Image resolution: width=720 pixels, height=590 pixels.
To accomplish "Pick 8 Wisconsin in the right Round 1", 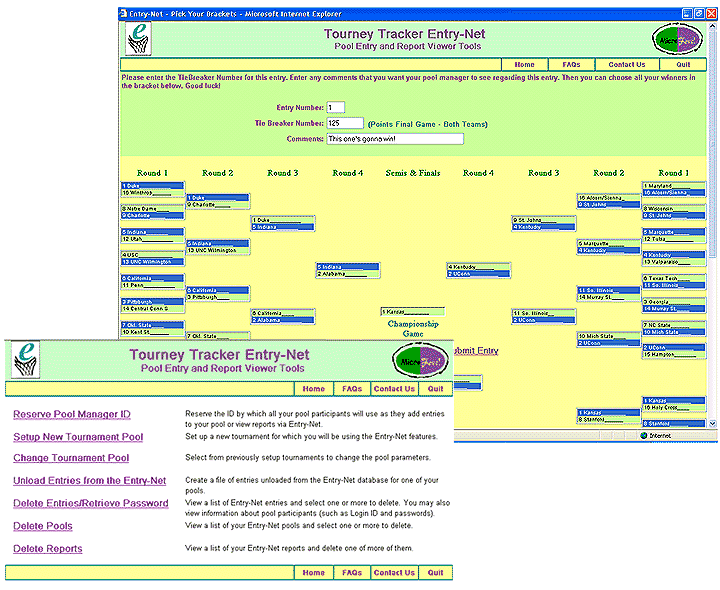I will coord(674,208).
